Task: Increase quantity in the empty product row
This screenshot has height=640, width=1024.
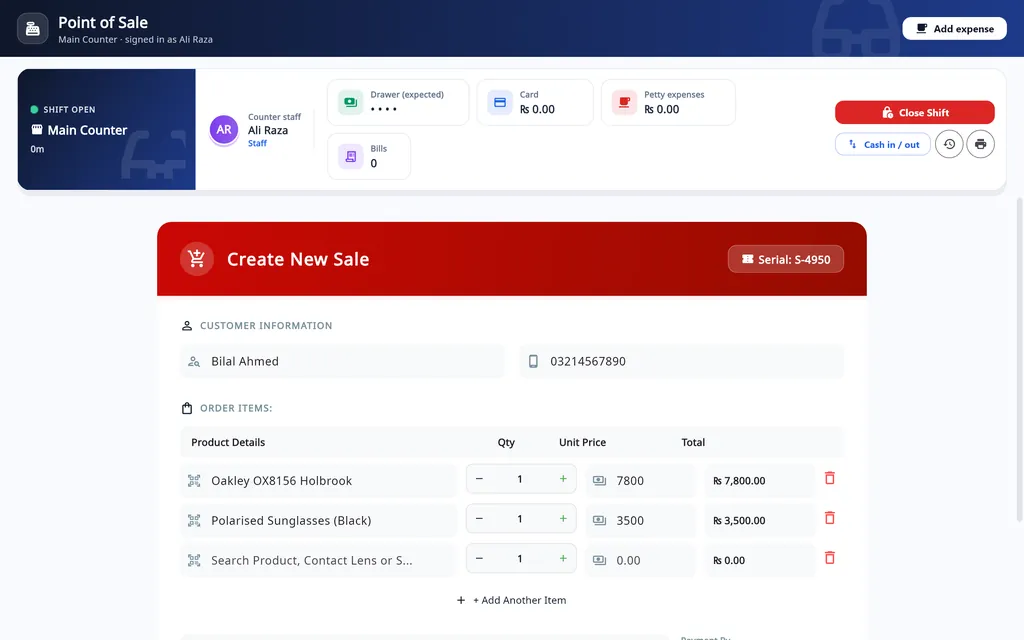Action: pyautogui.click(x=563, y=558)
